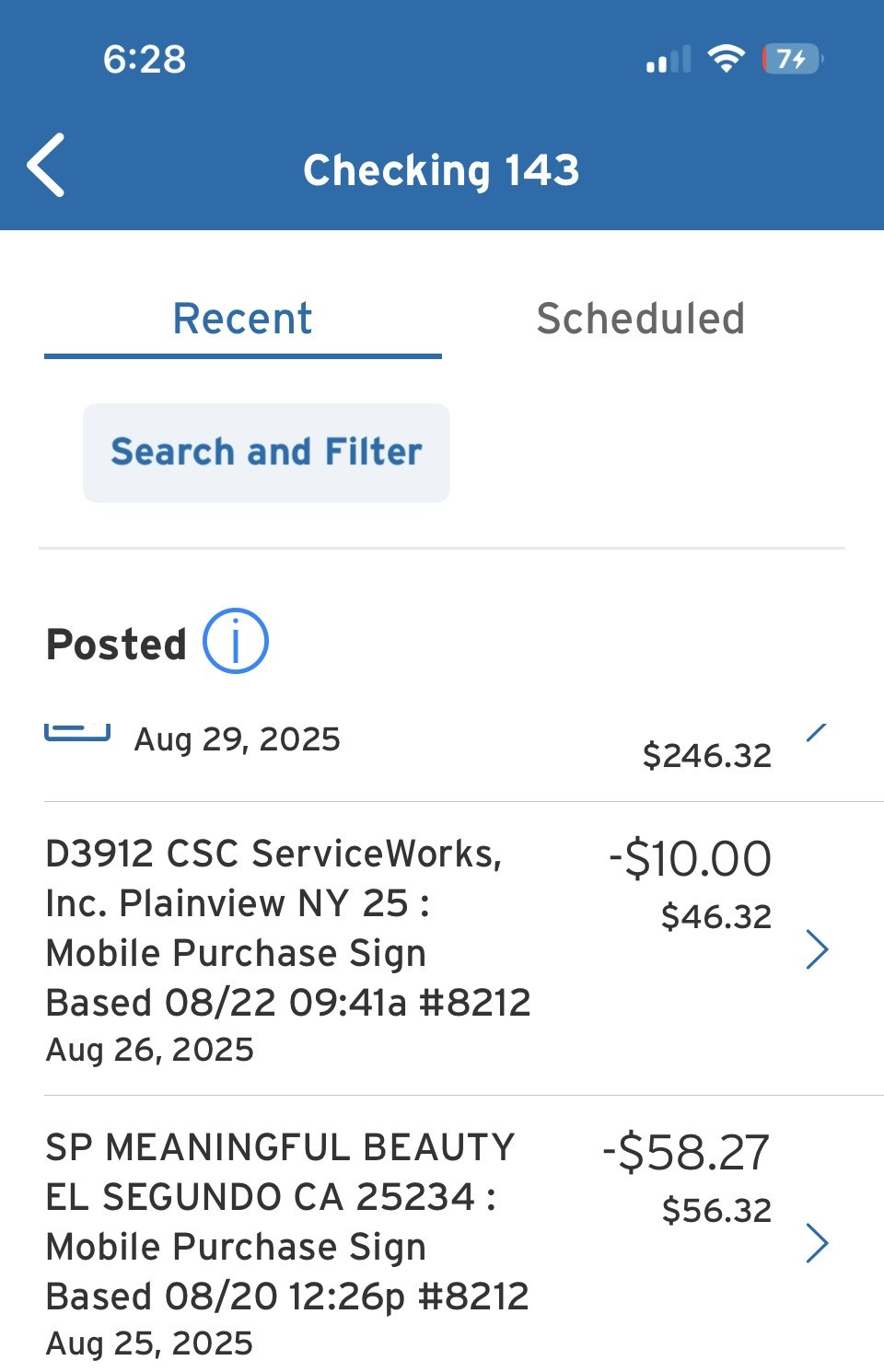
Task: Tap the back arrow in the header
Action: (46, 166)
